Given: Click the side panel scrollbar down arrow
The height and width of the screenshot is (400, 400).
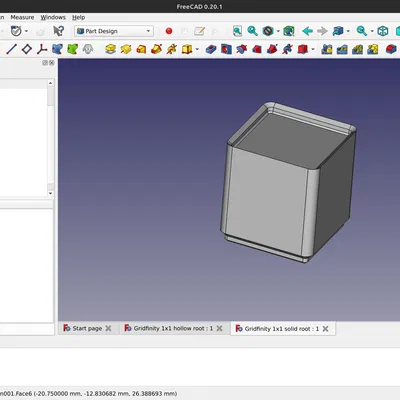Looking at the screenshot, I should tap(50, 193).
